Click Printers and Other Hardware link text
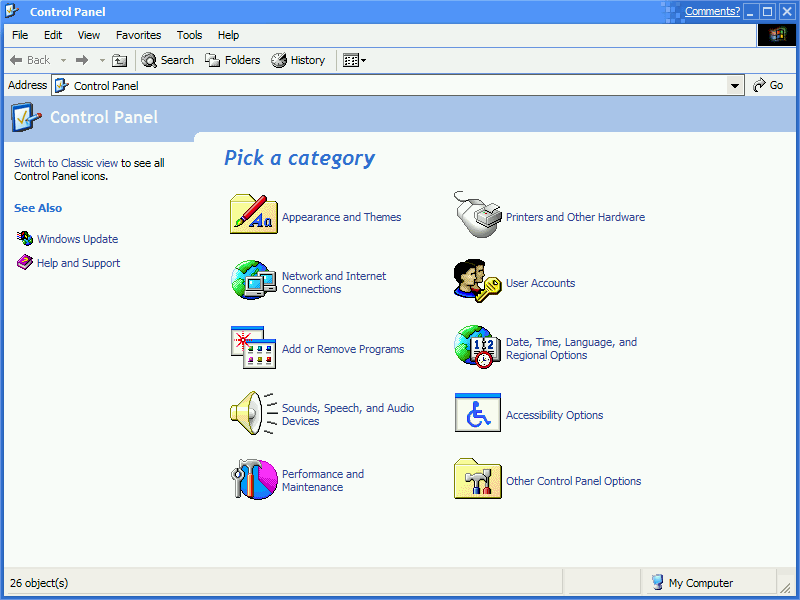 pos(576,217)
